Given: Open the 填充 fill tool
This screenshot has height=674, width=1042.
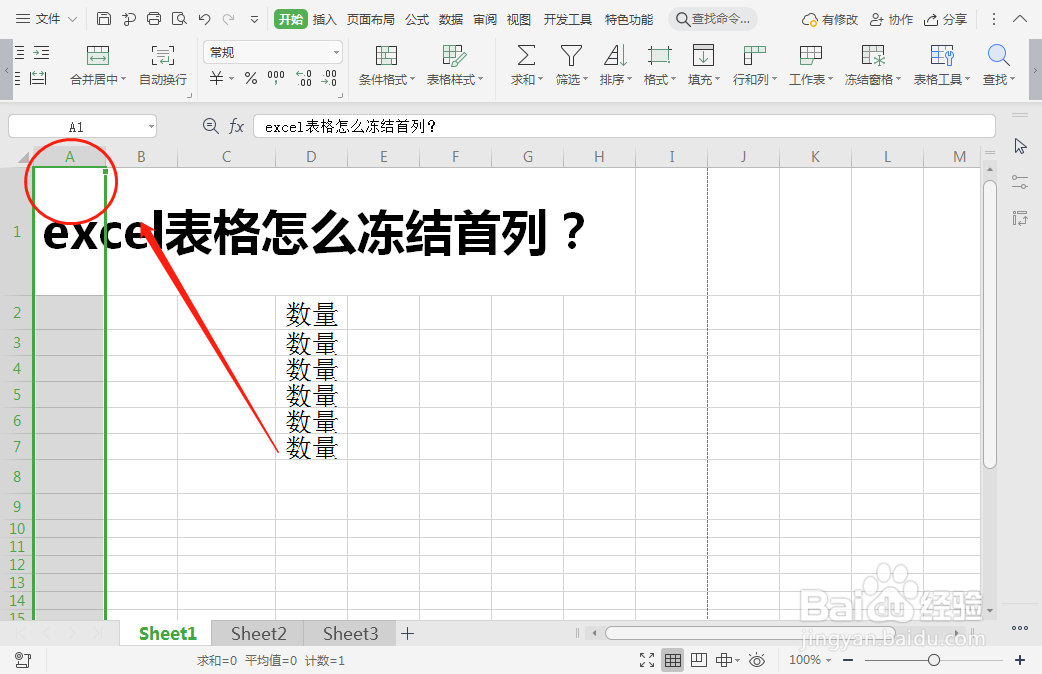Looking at the screenshot, I should [x=703, y=65].
